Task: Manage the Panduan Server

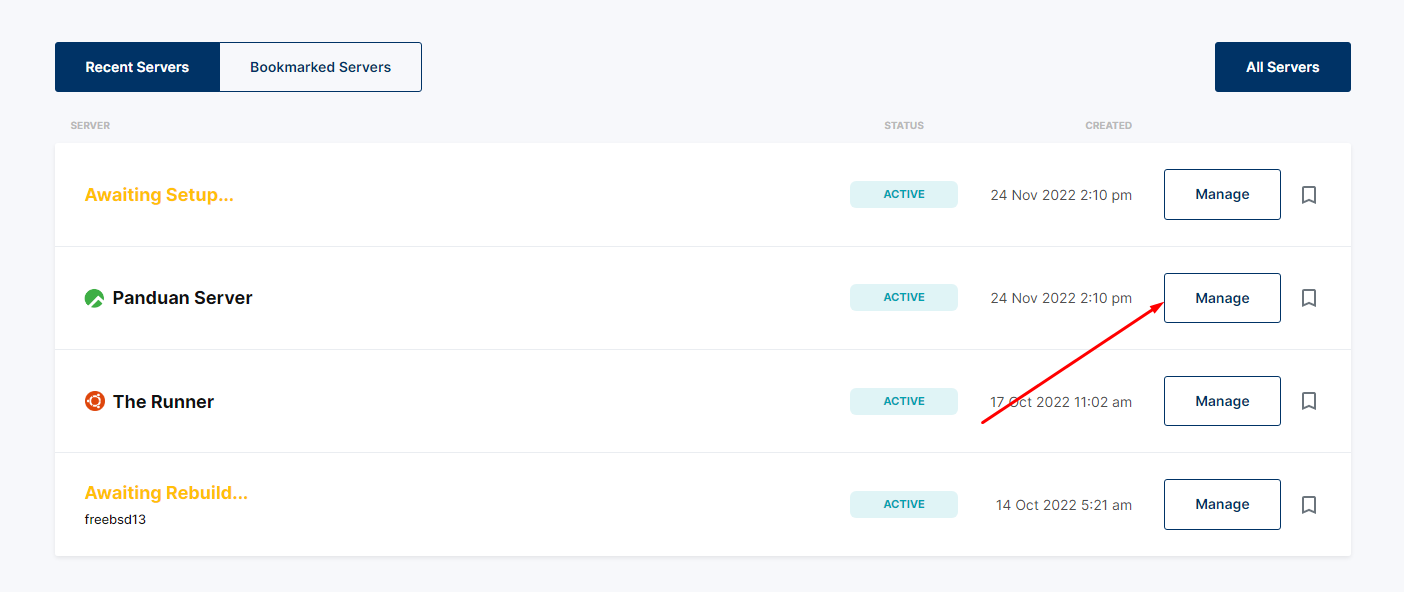Action: pyautogui.click(x=1222, y=297)
